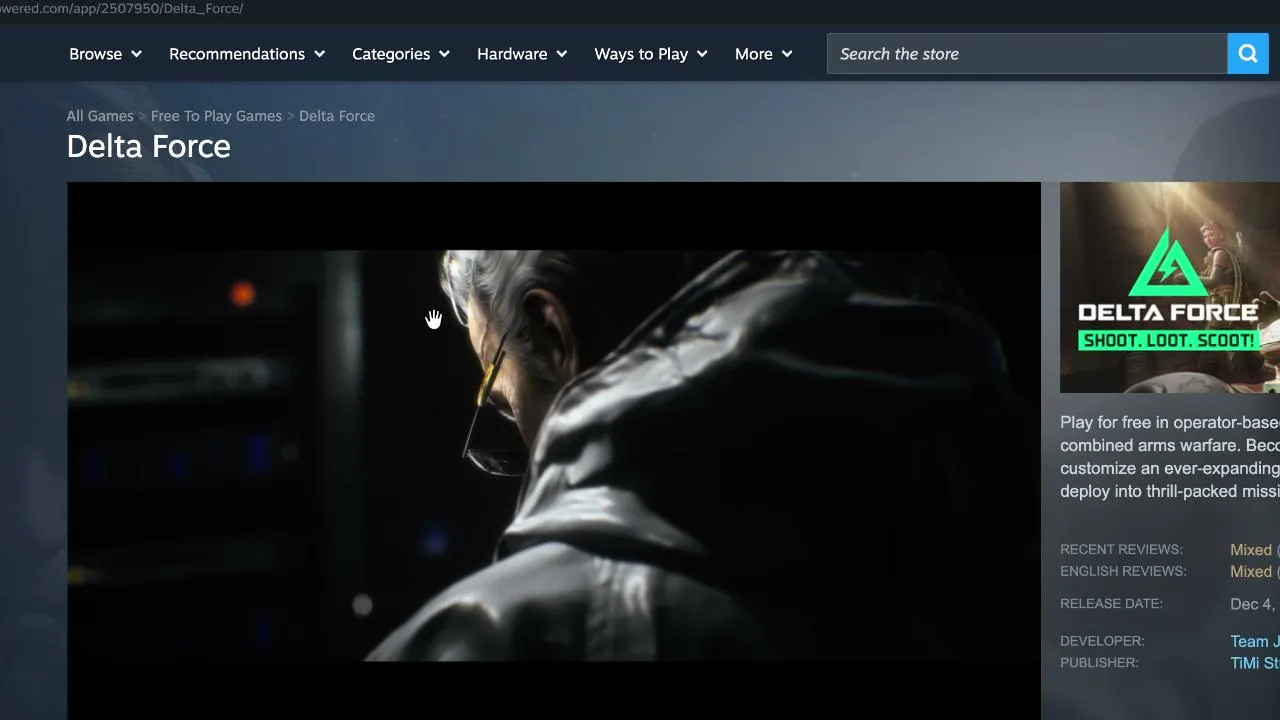Click the magnifier search button
This screenshot has height=720, width=1280.
coord(1248,54)
